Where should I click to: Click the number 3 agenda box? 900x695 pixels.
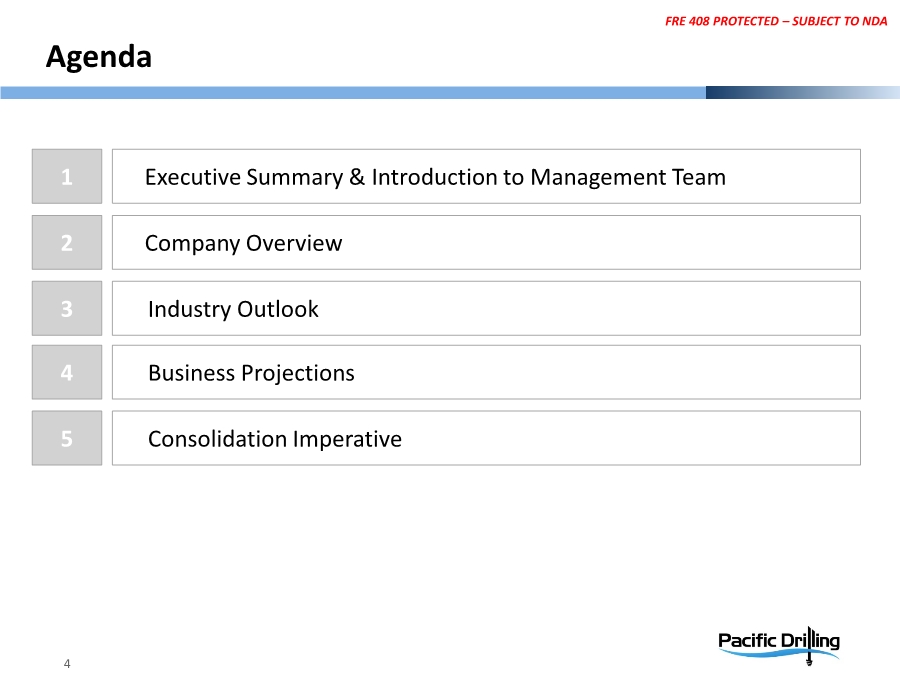(66, 309)
